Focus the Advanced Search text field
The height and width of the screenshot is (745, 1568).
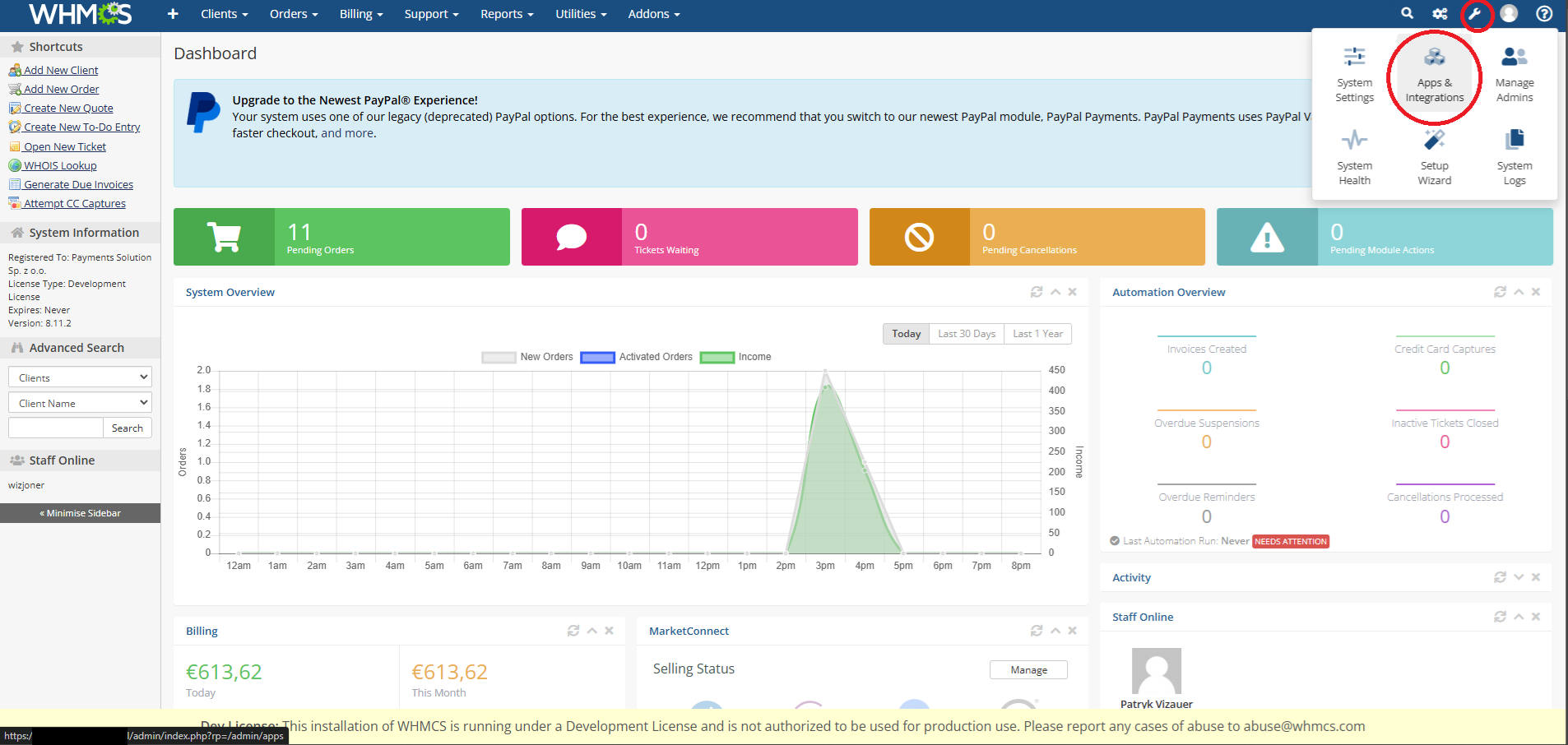(x=56, y=428)
